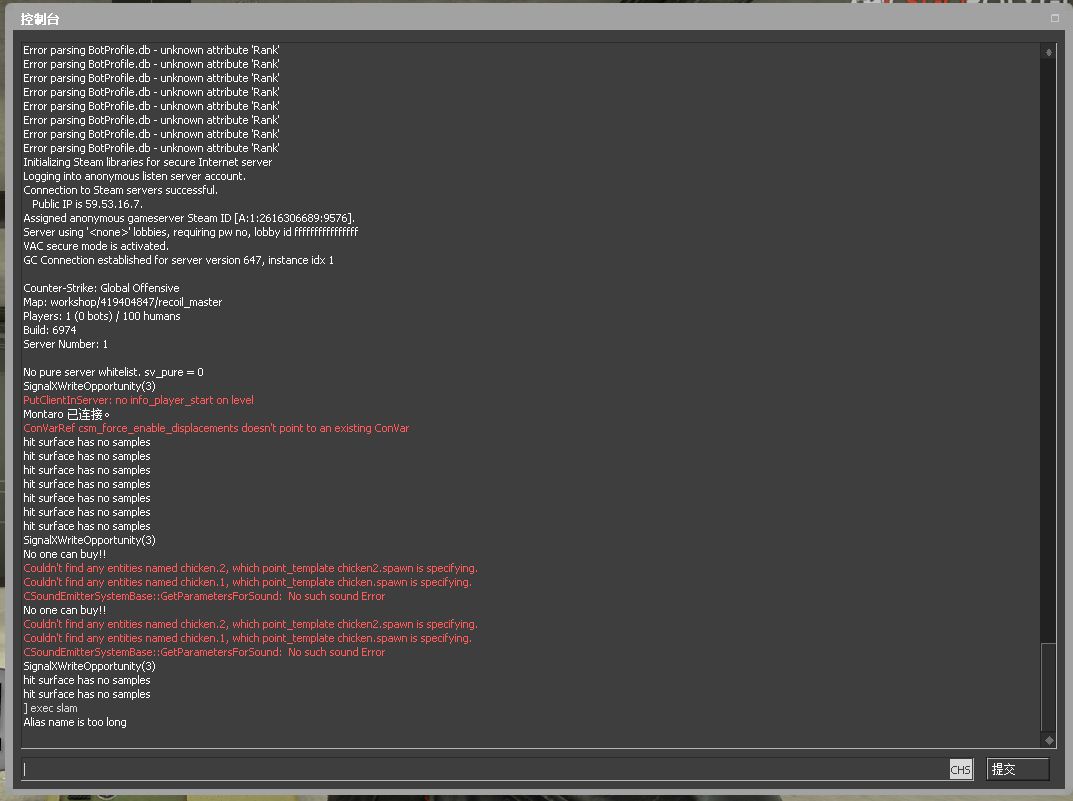This screenshot has height=801, width=1073.
Task: Click the CHS input language indicator
Action: tap(960, 770)
